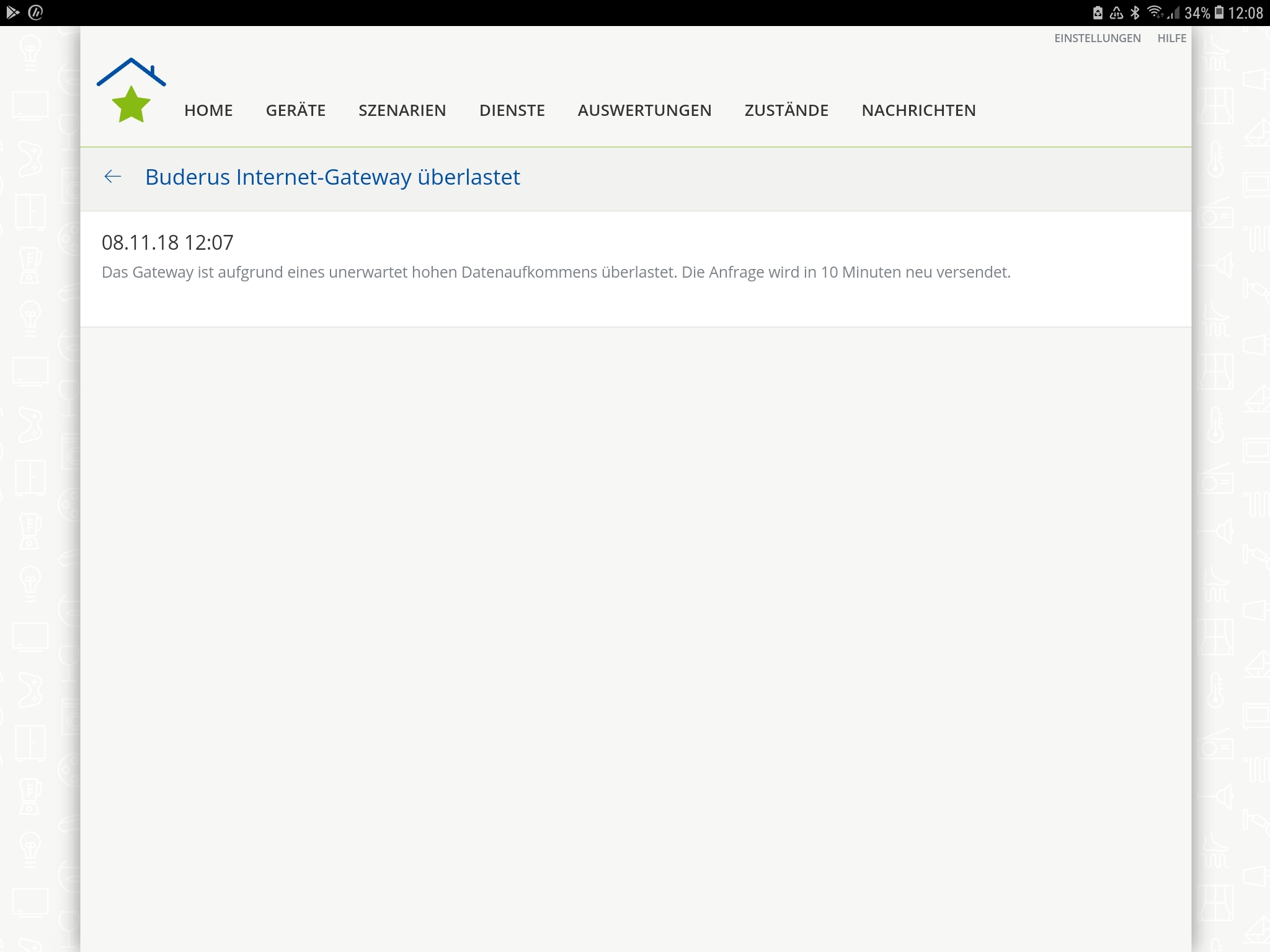Click the HILFE link

(x=1171, y=38)
